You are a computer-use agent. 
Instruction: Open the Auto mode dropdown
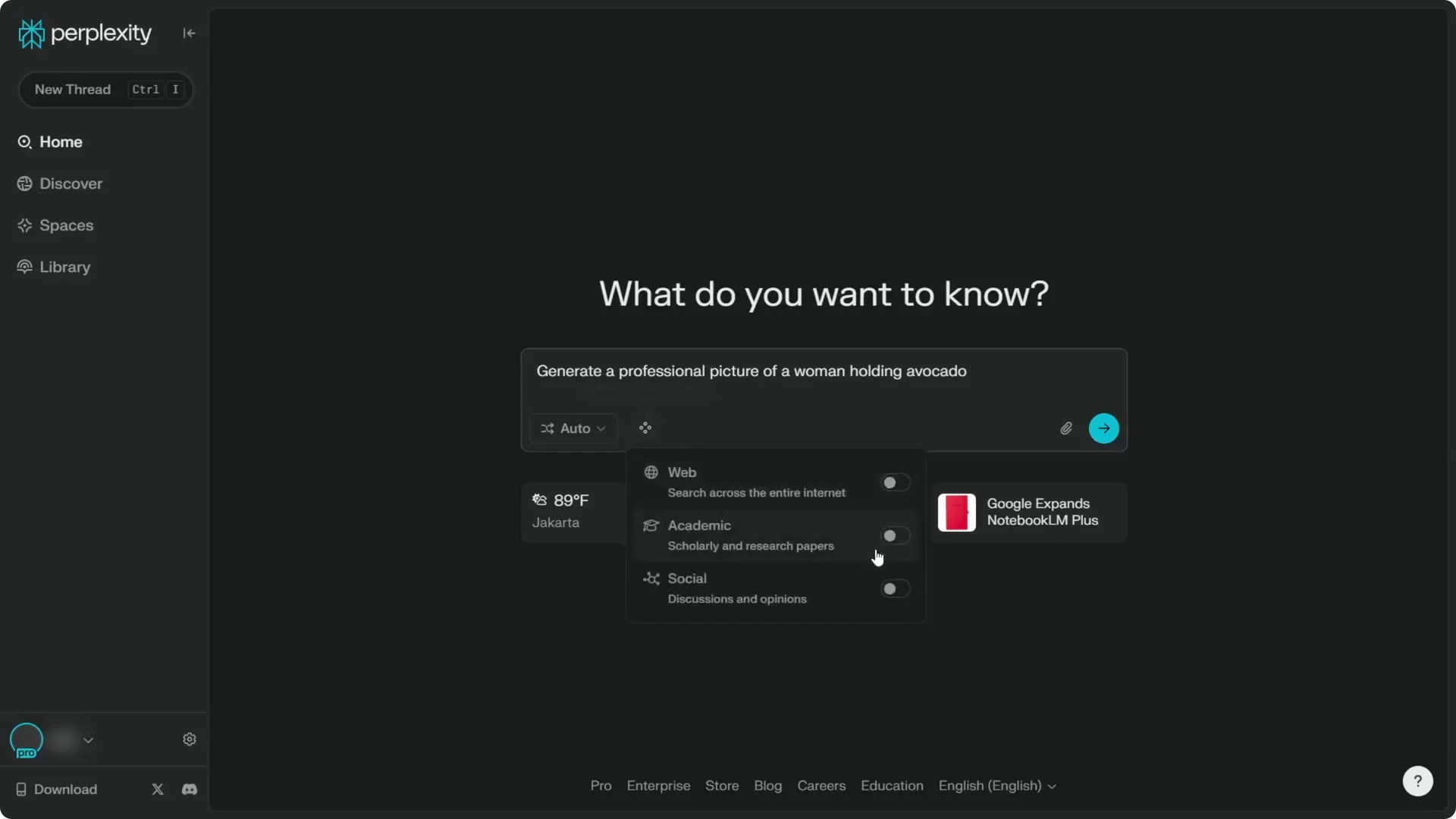coord(573,428)
